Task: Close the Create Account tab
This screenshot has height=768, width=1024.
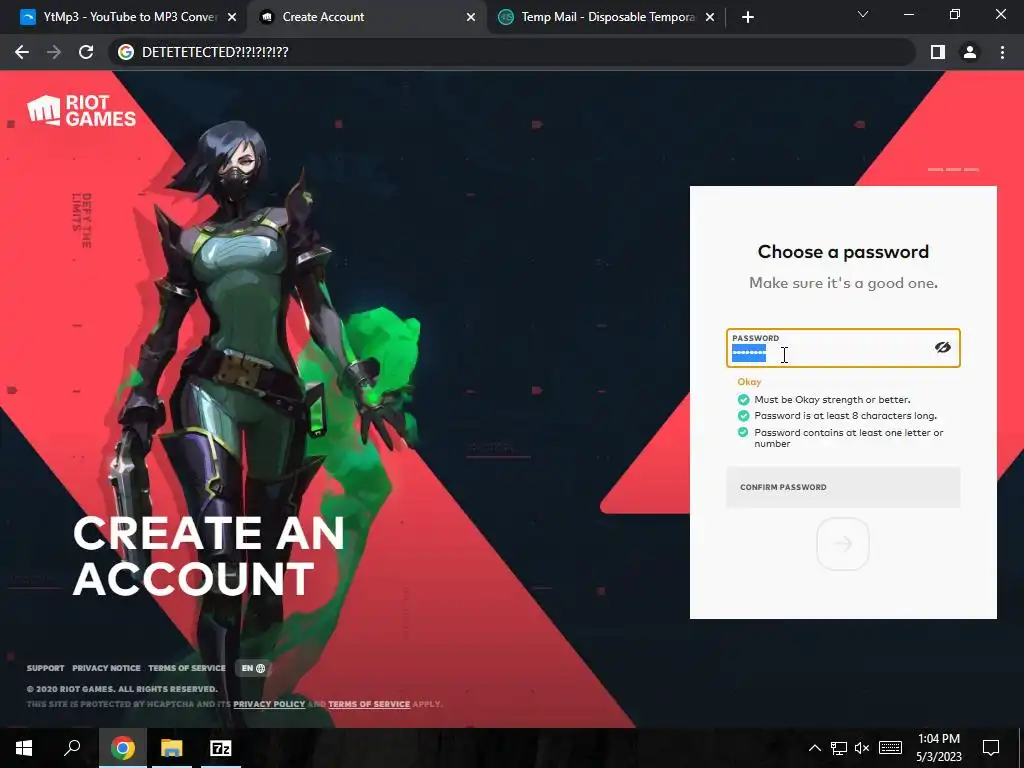Action: click(x=471, y=18)
